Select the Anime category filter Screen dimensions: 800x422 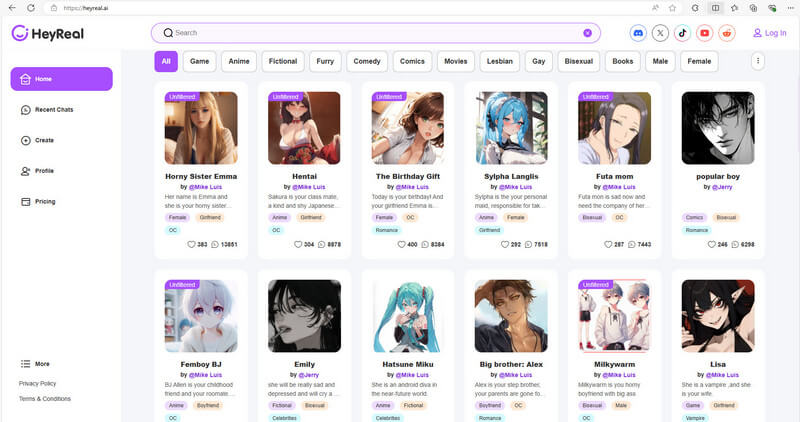coord(239,61)
